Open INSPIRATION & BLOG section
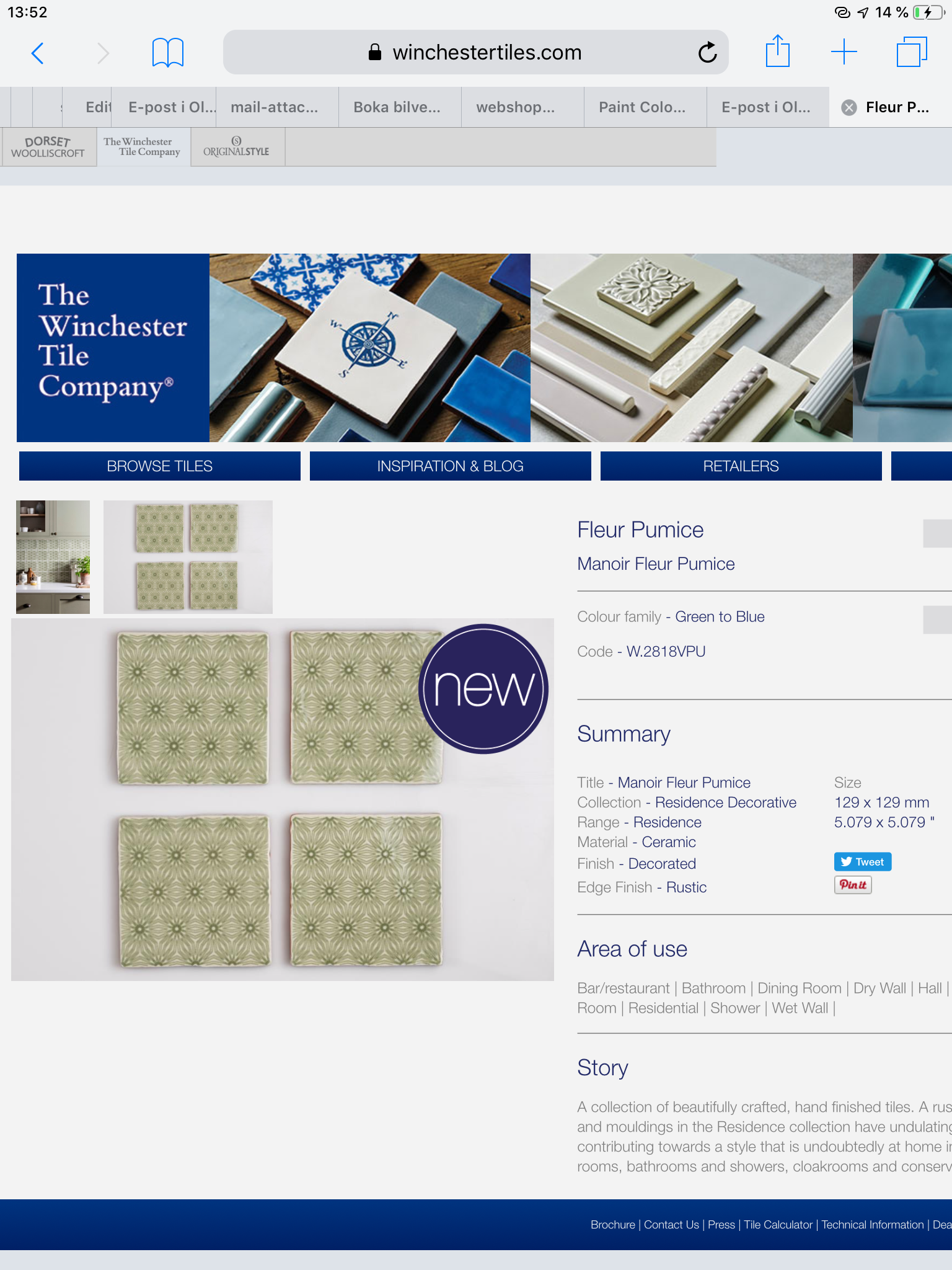 tap(451, 466)
